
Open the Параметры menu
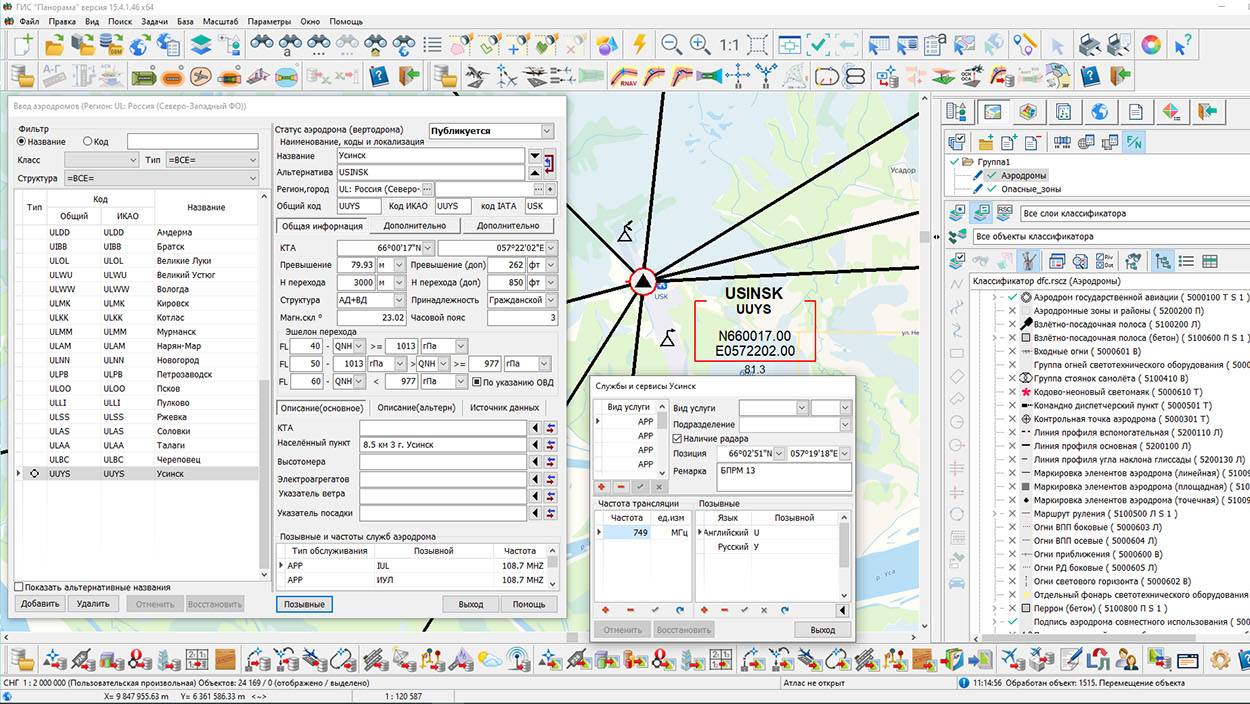click(x=269, y=21)
